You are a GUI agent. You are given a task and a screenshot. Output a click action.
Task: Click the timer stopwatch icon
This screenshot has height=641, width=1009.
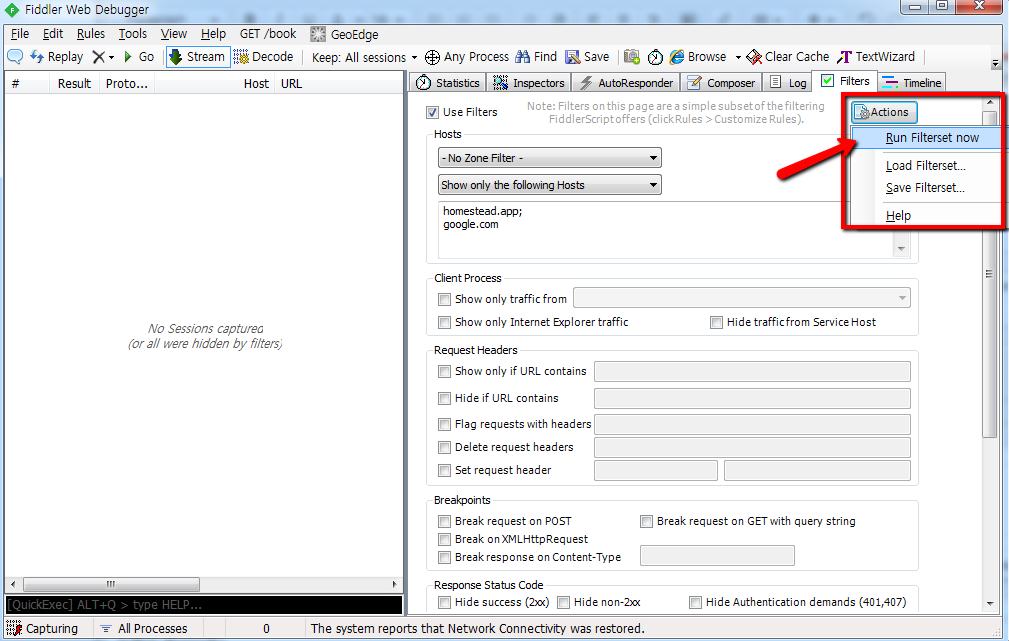[655, 57]
